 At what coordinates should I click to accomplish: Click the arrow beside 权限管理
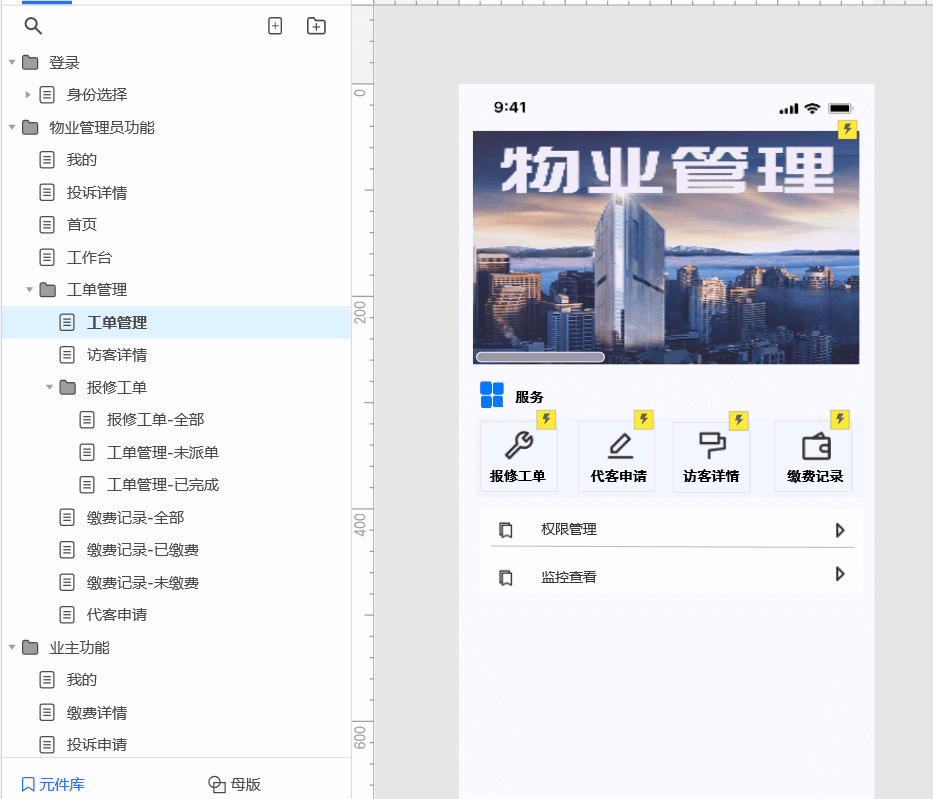(x=840, y=529)
